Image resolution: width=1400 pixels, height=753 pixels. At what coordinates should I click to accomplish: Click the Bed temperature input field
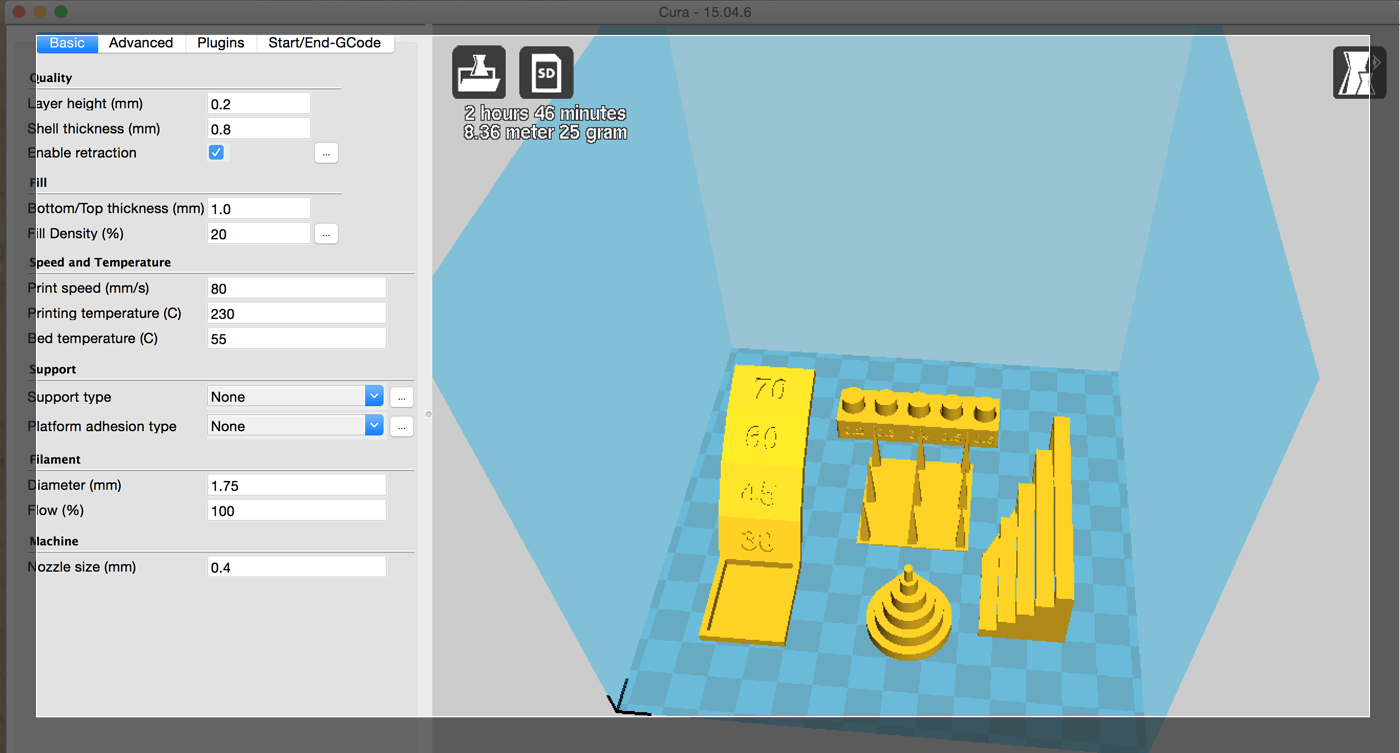pos(296,339)
